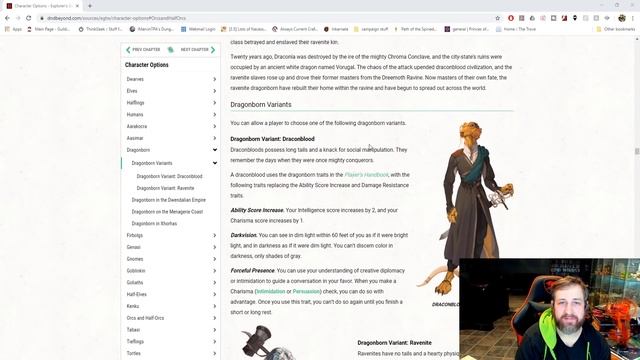Open the Persuasion skill link

pos(306,291)
